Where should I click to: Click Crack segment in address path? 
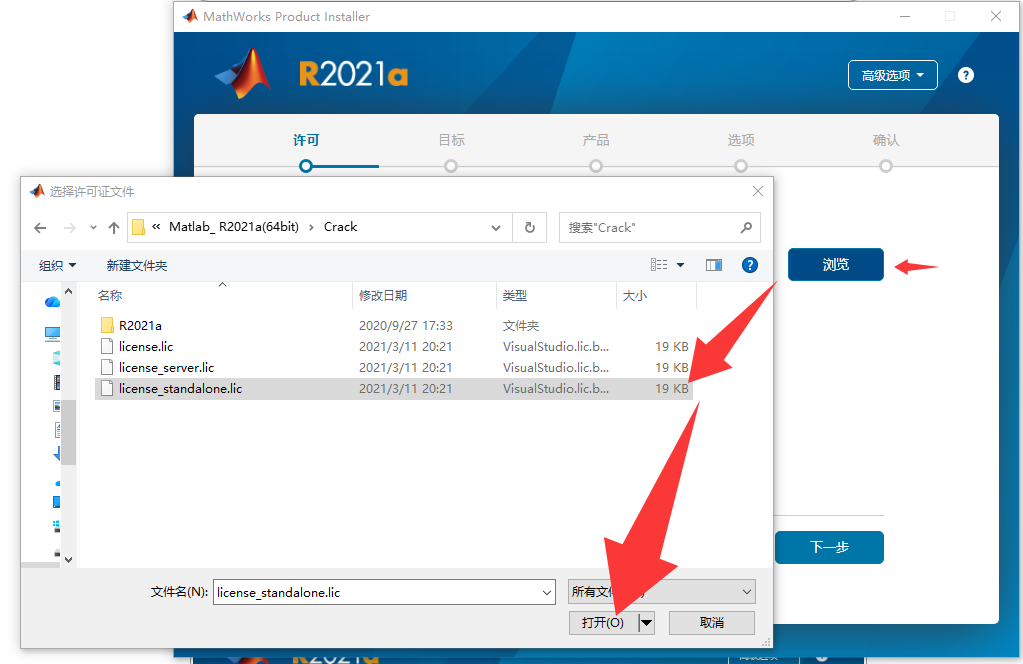click(341, 227)
